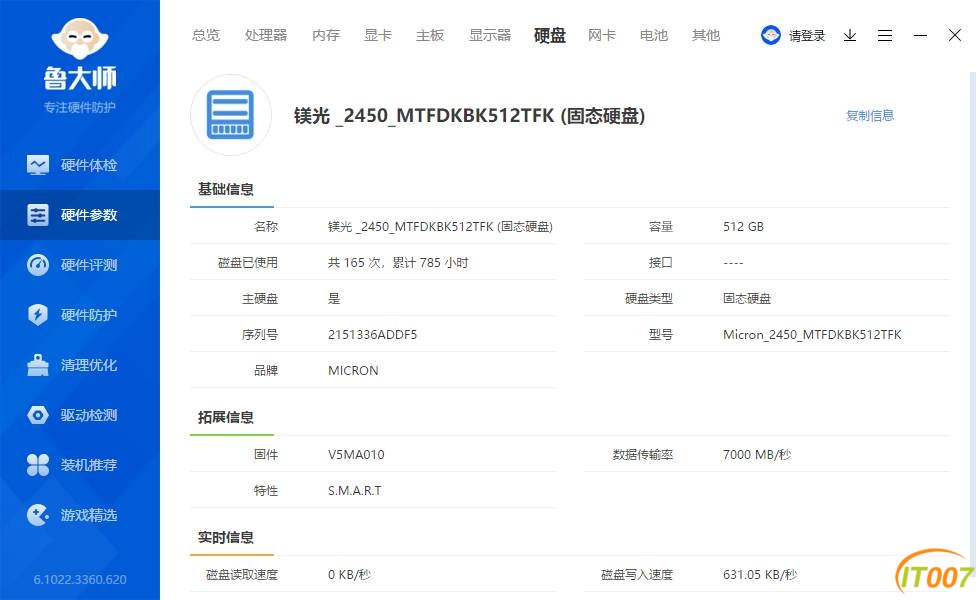Select the 基础信息 section header

tap(226, 189)
